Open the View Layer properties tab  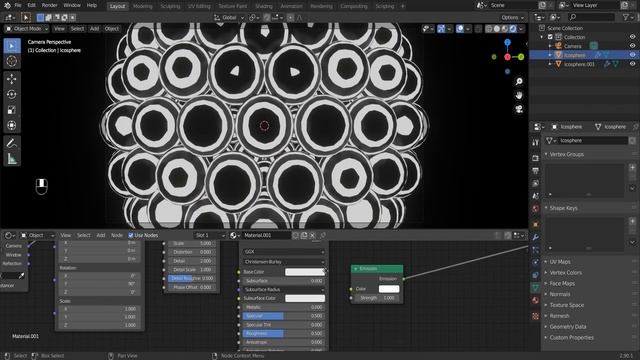pos(536,183)
